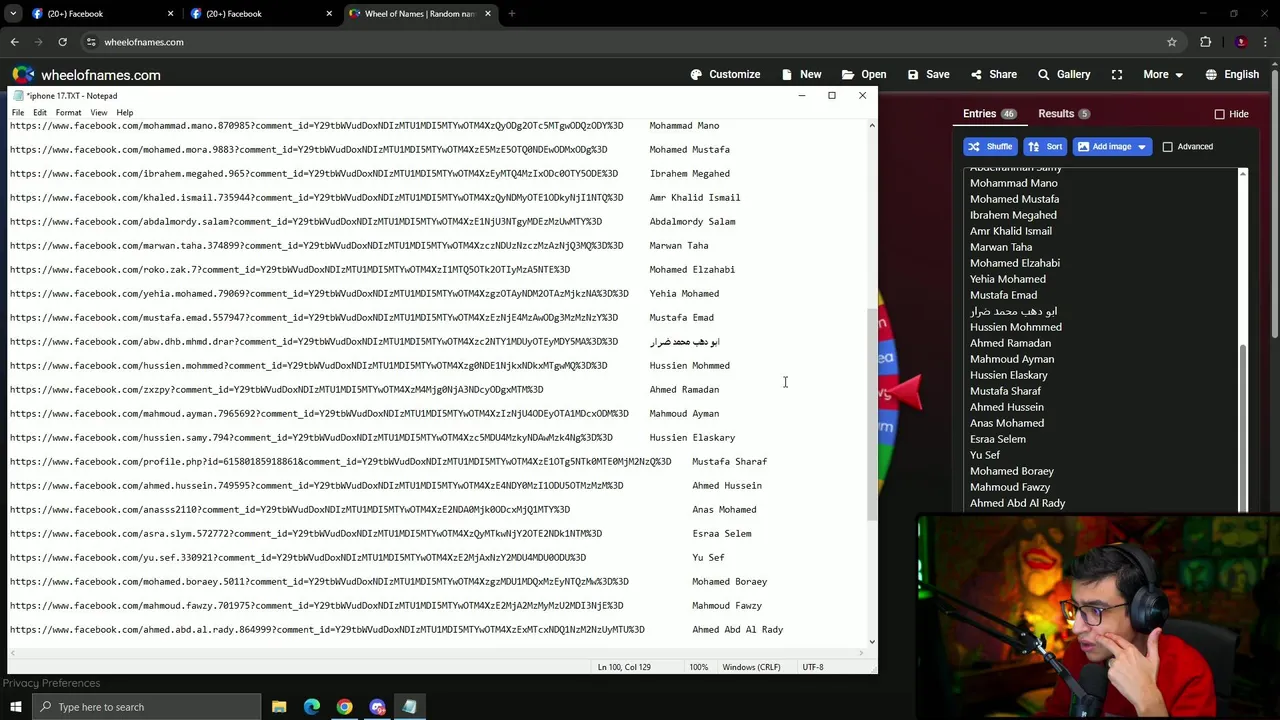The image size is (1280, 720).
Task: Open Notepad from the taskbar
Action: point(409,707)
